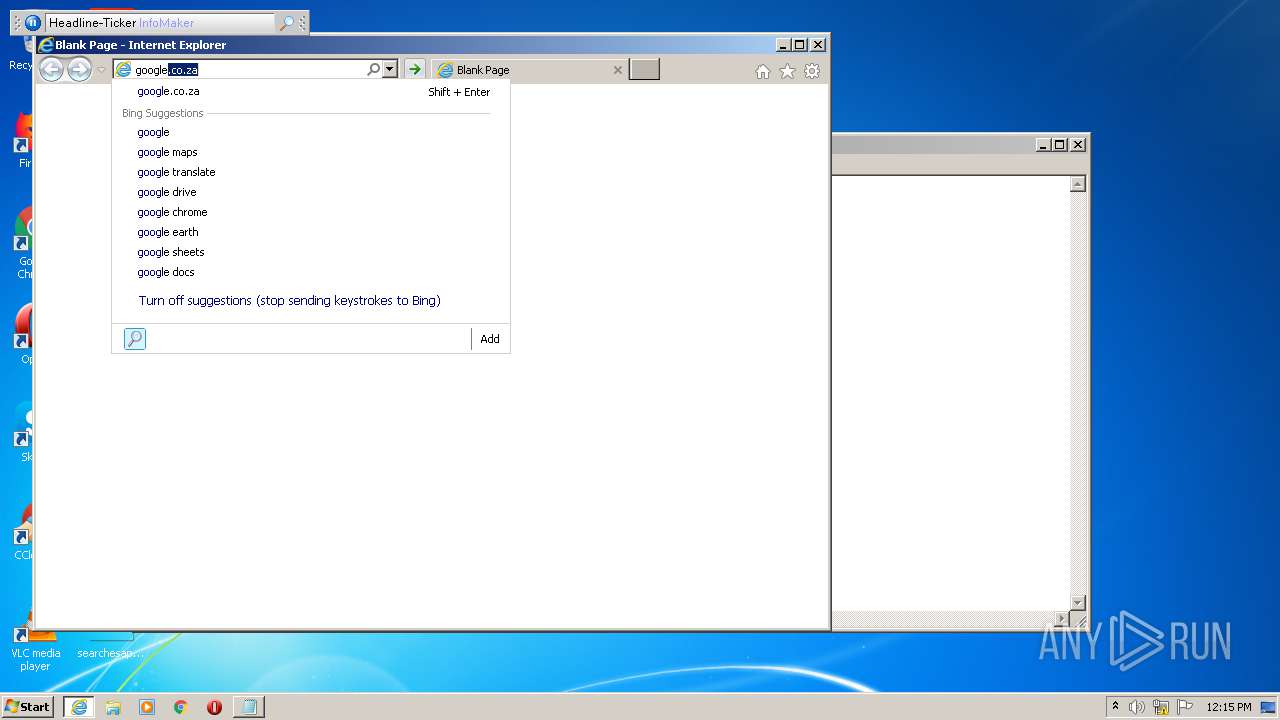
Task: Open Google Chrome taskbar icon
Action: coord(181,707)
